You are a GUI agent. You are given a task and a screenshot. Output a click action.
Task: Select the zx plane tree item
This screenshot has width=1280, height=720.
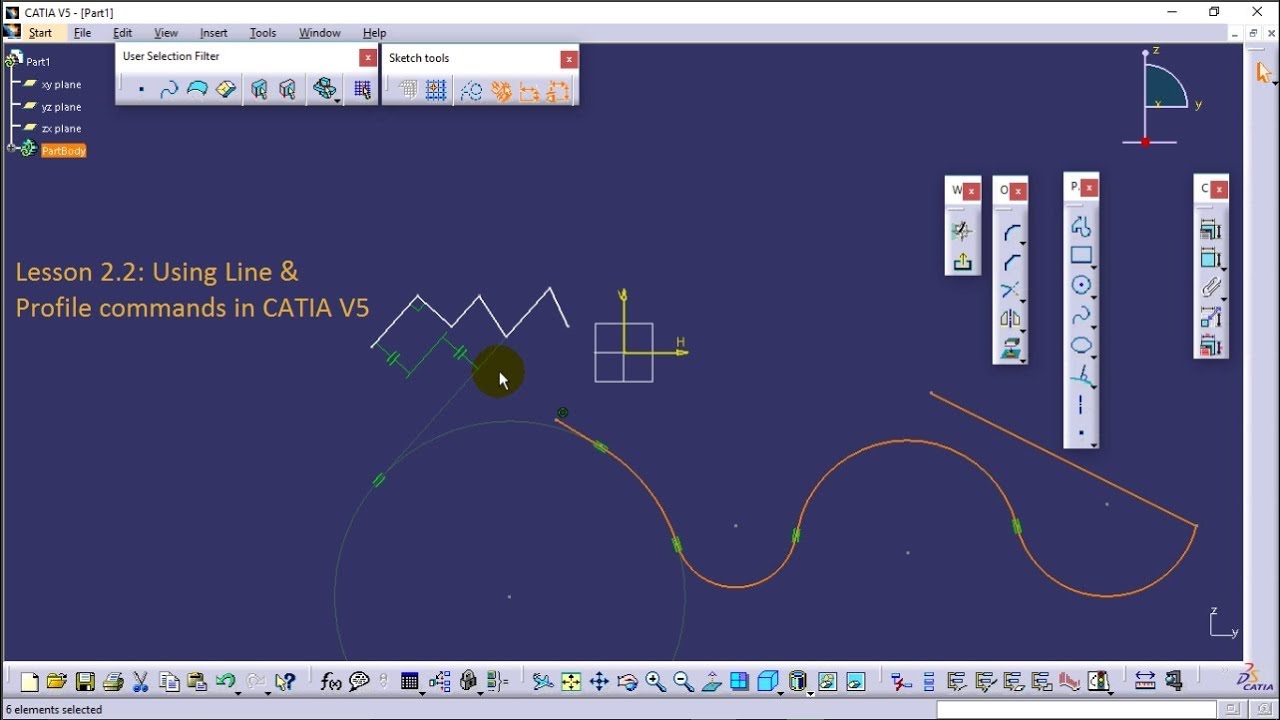tap(61, 129)
